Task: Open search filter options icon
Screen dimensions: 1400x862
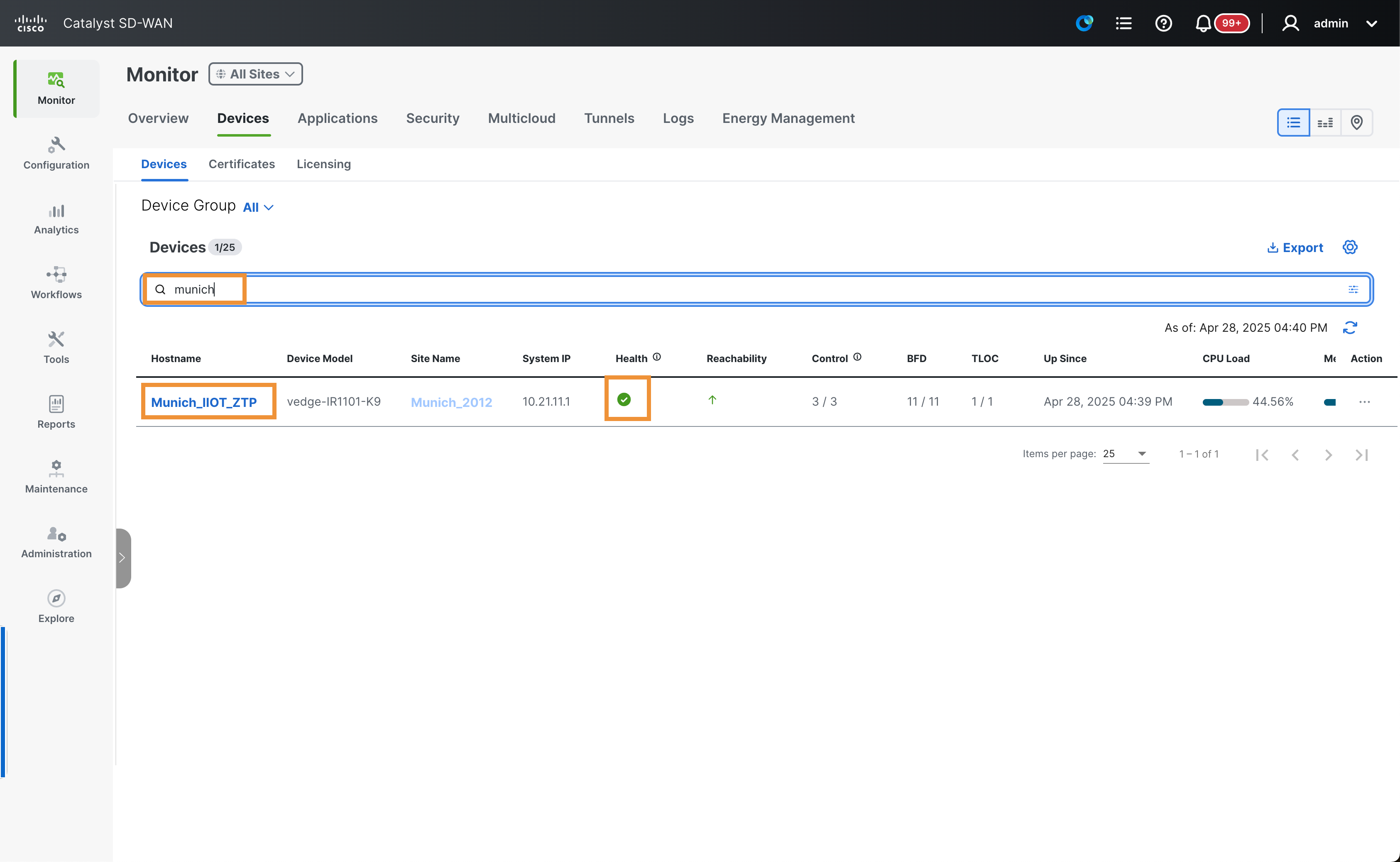Action: click(x=1353, y=289)
